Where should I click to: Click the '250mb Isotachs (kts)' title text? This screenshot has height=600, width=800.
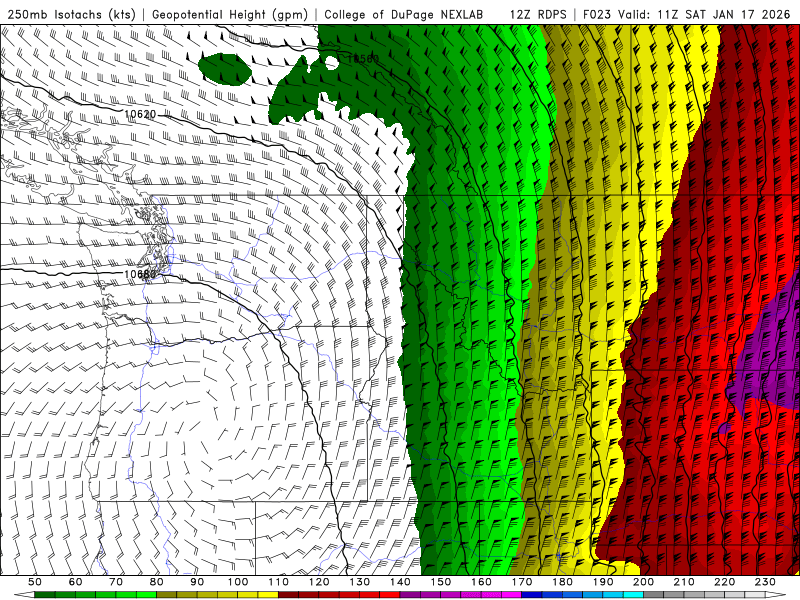[x=72, y=14]
